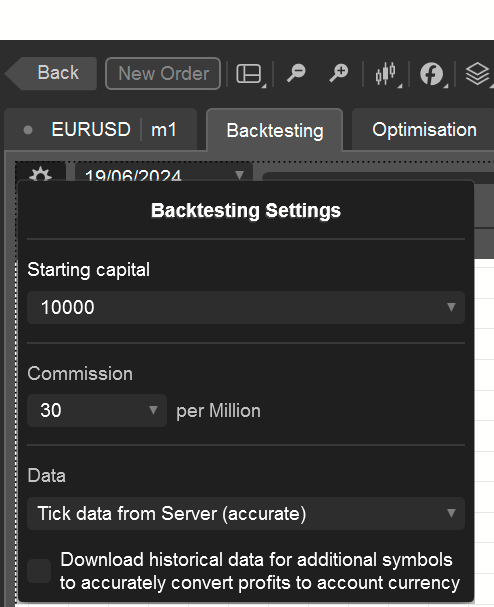The width and height of the screenshot is (494, 607).
Task: Open the candlestick chart type icon
Action: 386,74
